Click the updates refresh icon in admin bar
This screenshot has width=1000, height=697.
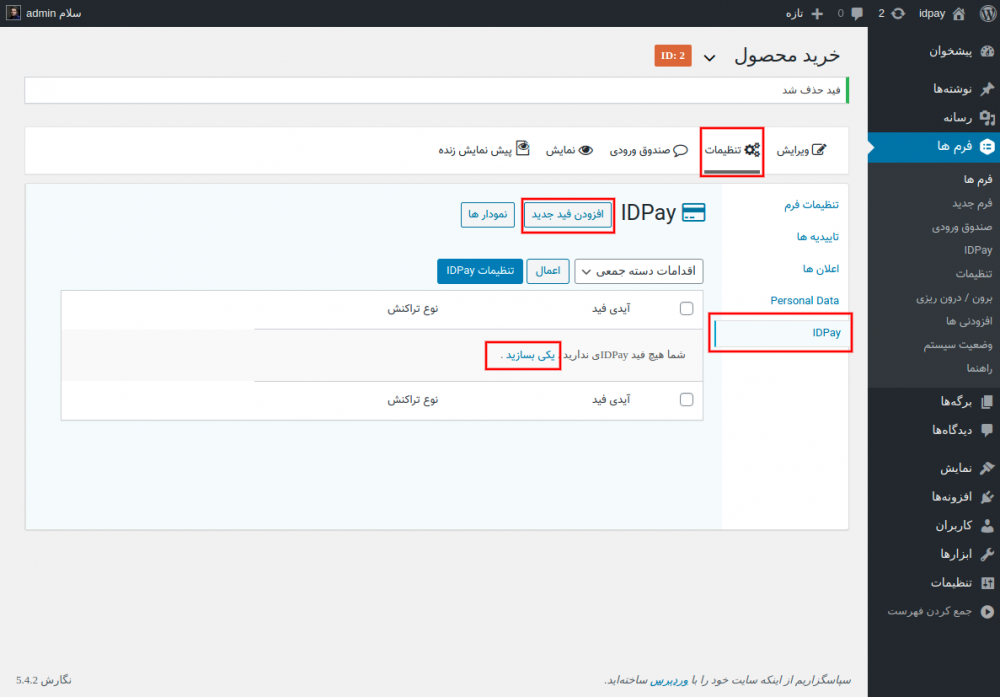point(899,14)
